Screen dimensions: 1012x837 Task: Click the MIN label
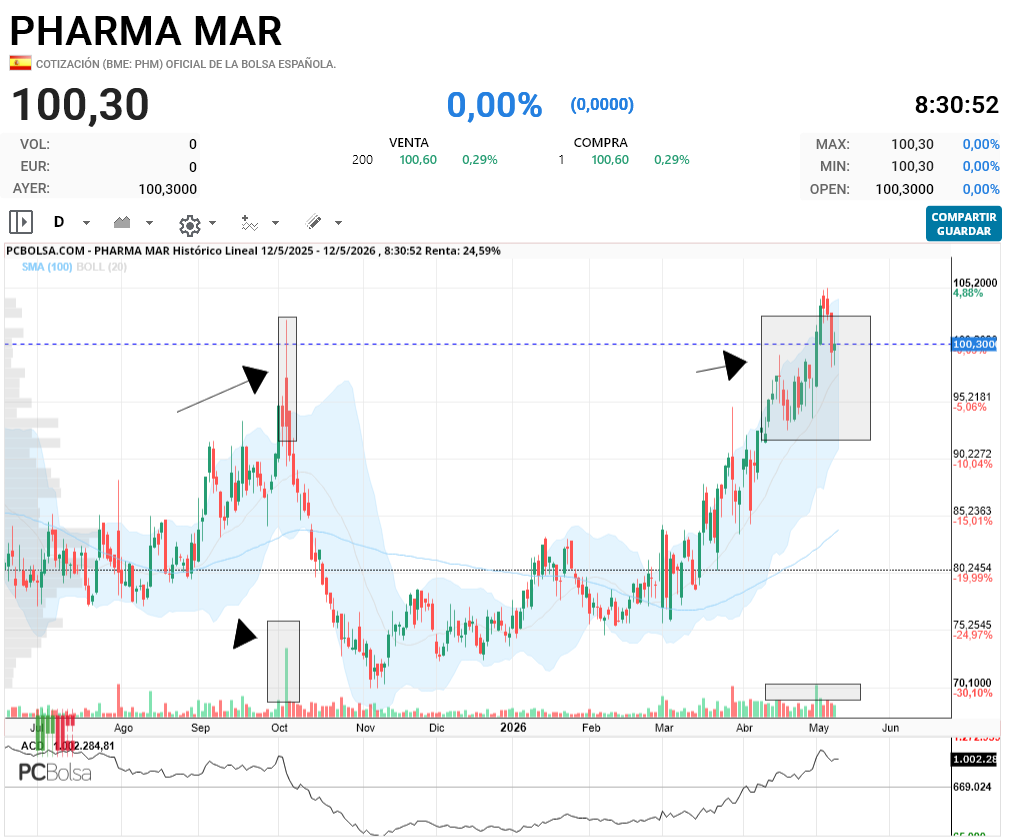pyautogui.click(x=835, y=166)
